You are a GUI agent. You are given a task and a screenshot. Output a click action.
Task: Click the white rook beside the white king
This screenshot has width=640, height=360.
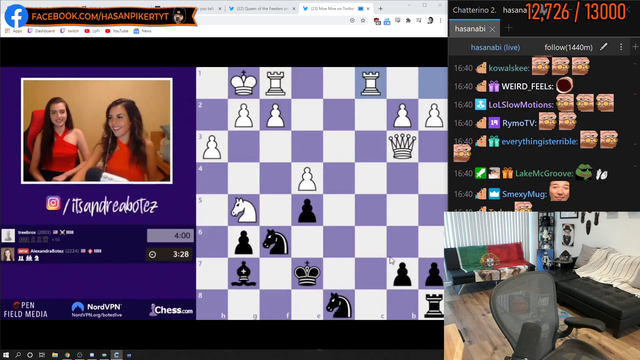tap(276, 83)
